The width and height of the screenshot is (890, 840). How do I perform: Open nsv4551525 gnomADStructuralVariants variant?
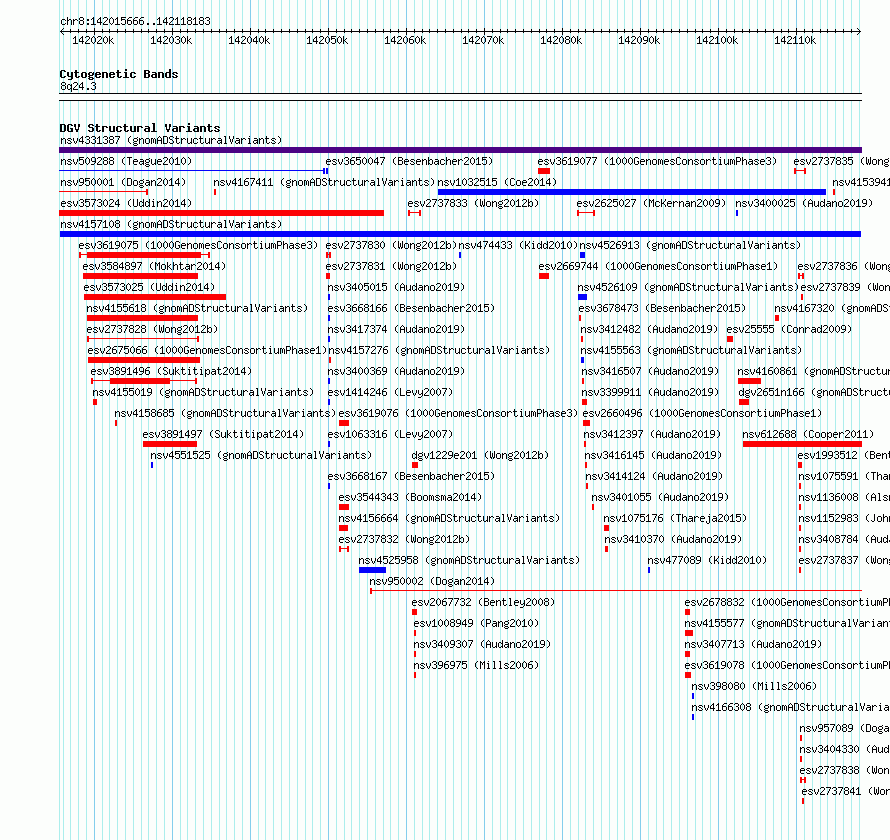[x=261, y=455]
